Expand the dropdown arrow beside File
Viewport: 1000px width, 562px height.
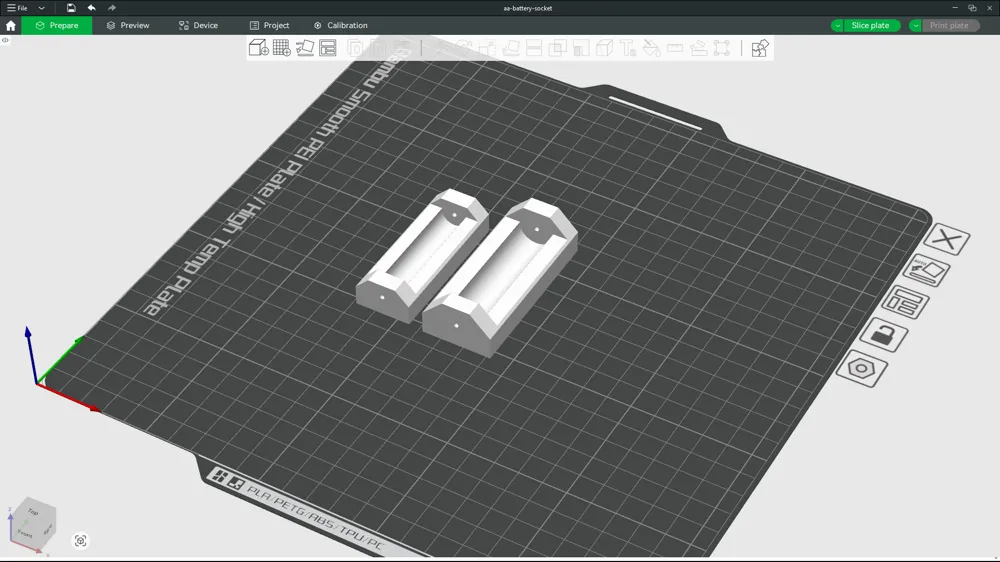pos(41,8)
